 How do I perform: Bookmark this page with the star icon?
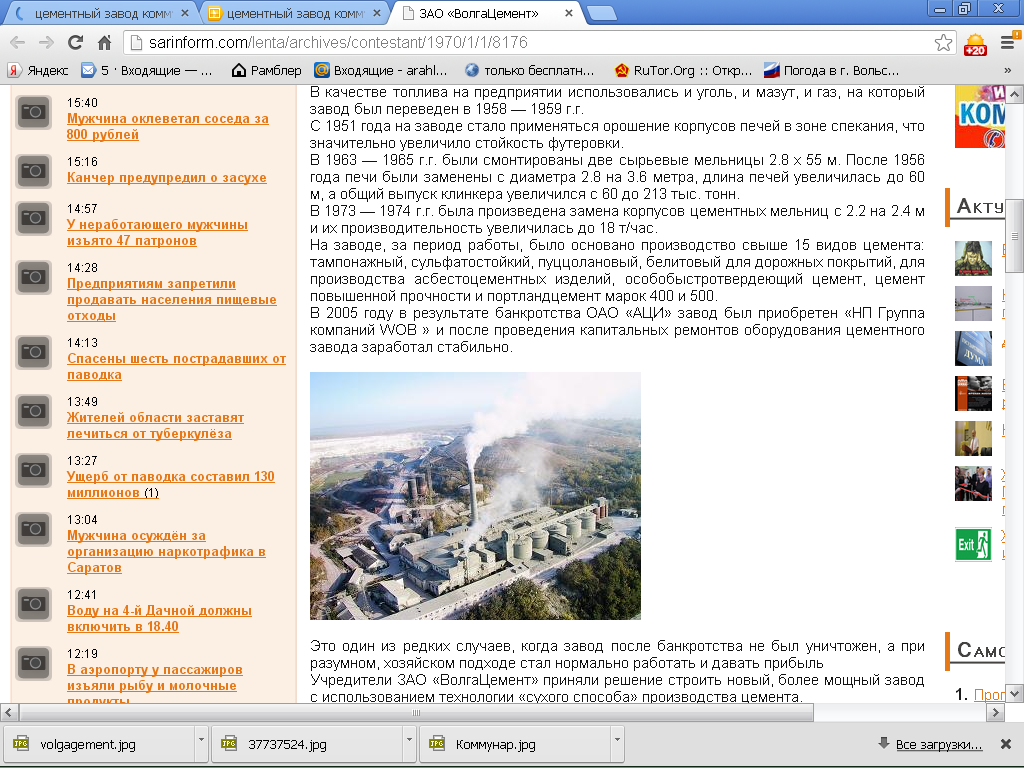(x=943, y=43)
